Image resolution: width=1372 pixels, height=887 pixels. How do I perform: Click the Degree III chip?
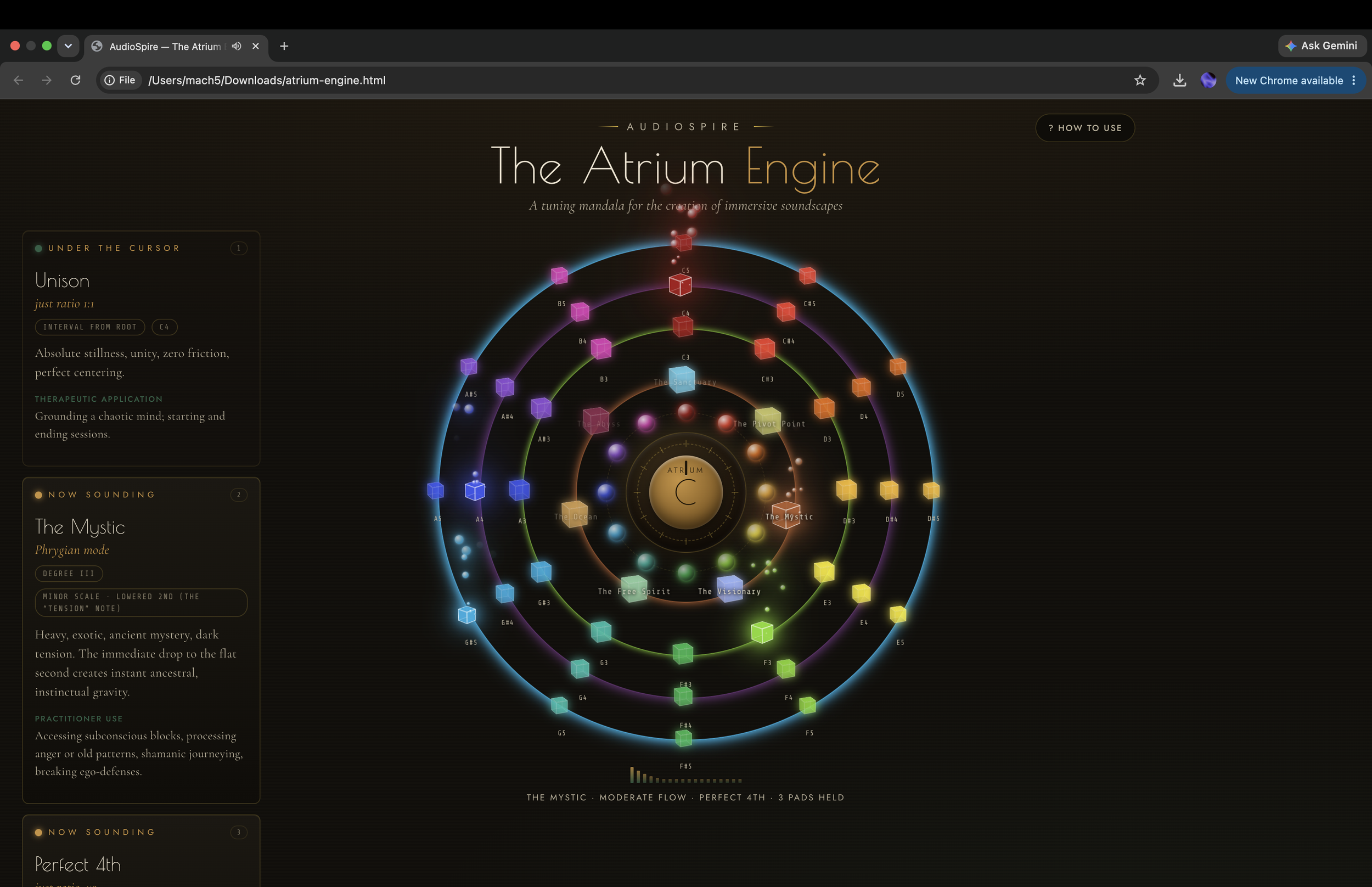point(69,574)
